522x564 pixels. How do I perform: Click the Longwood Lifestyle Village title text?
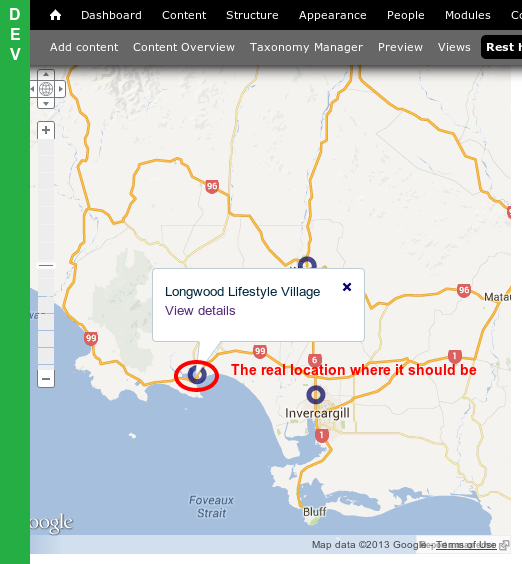pyautogui.click(x=242, y=291)
